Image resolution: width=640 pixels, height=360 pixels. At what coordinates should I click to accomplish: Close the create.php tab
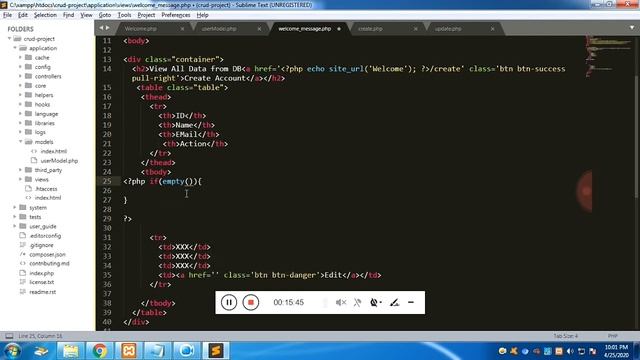[416, 29]
